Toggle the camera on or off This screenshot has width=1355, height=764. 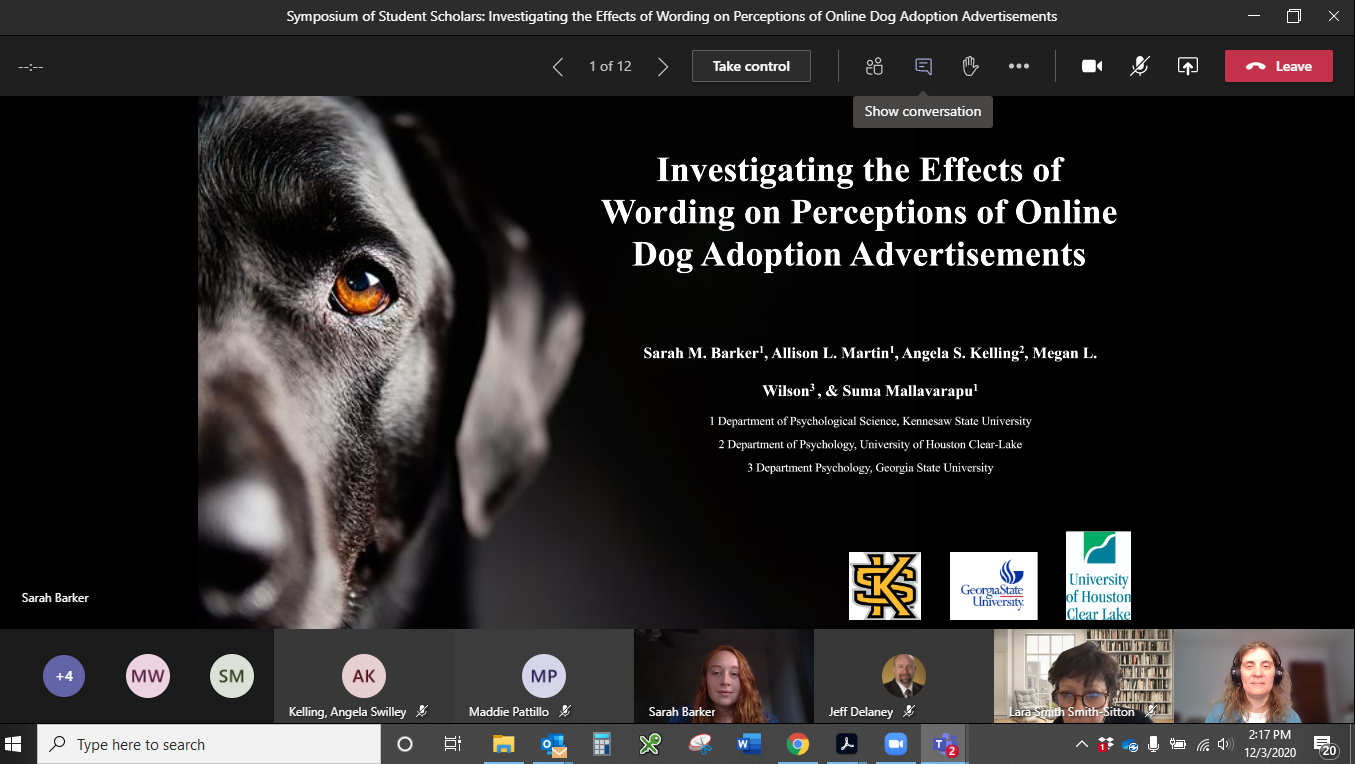point(1092,66)
